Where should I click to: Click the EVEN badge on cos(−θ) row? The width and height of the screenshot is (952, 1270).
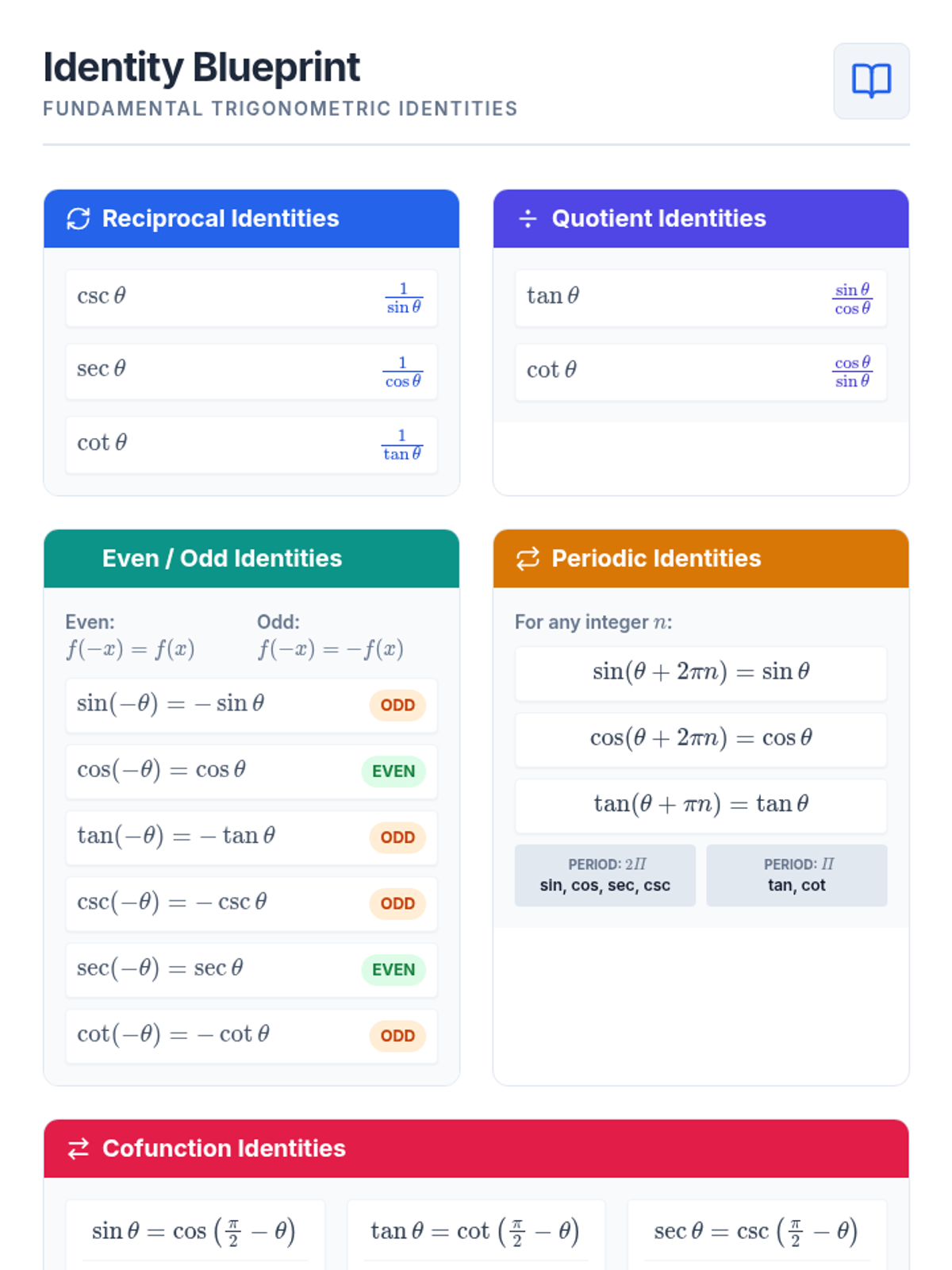click(x=393, y=772)
